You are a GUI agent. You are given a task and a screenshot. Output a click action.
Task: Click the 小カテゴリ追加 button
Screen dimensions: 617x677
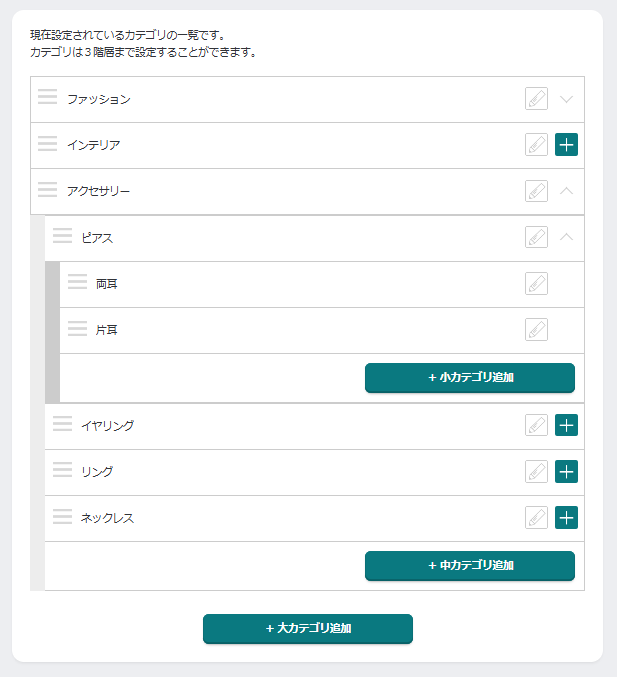tap(470, 378)
